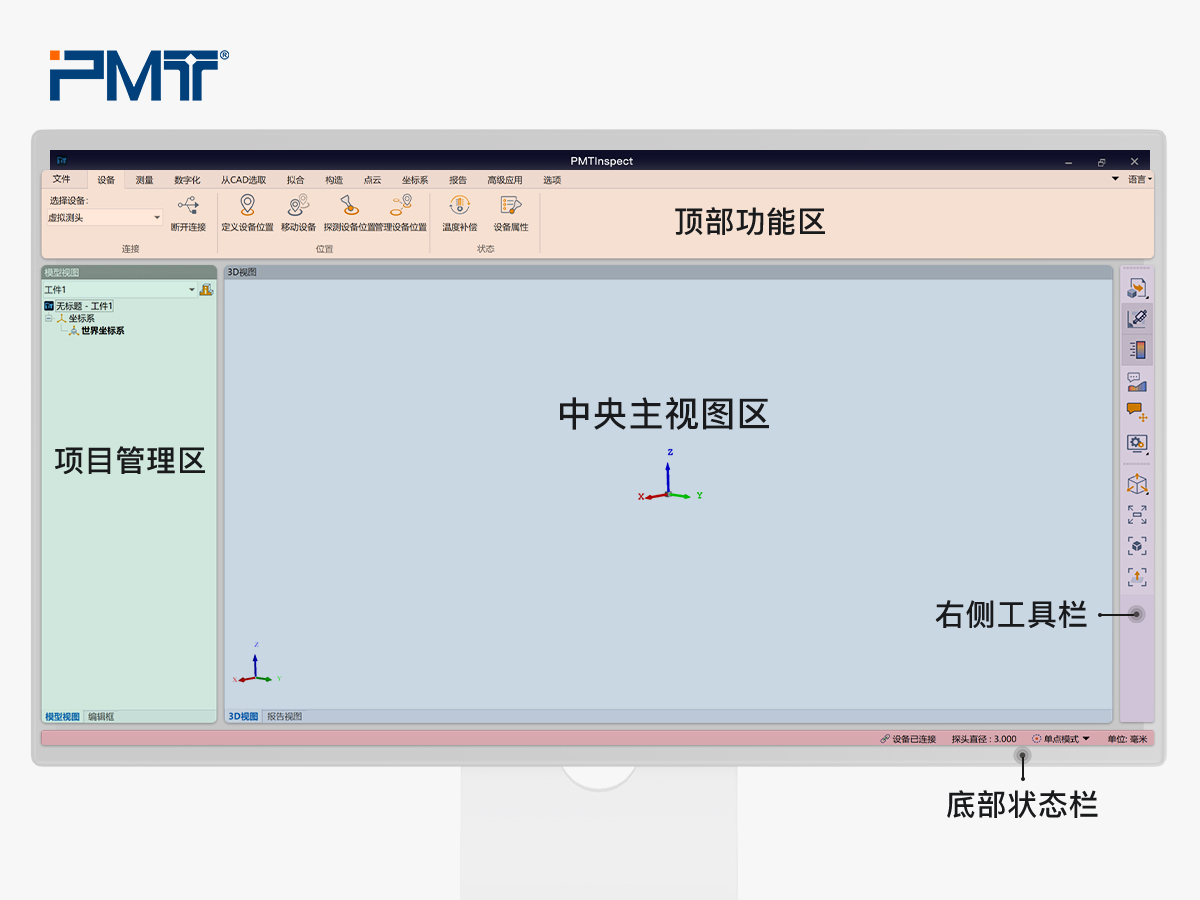The height and width of the screenshot is (900, 1200).
Task: Click the 管理设备位置 icon
Action: [x=402, y=205]
